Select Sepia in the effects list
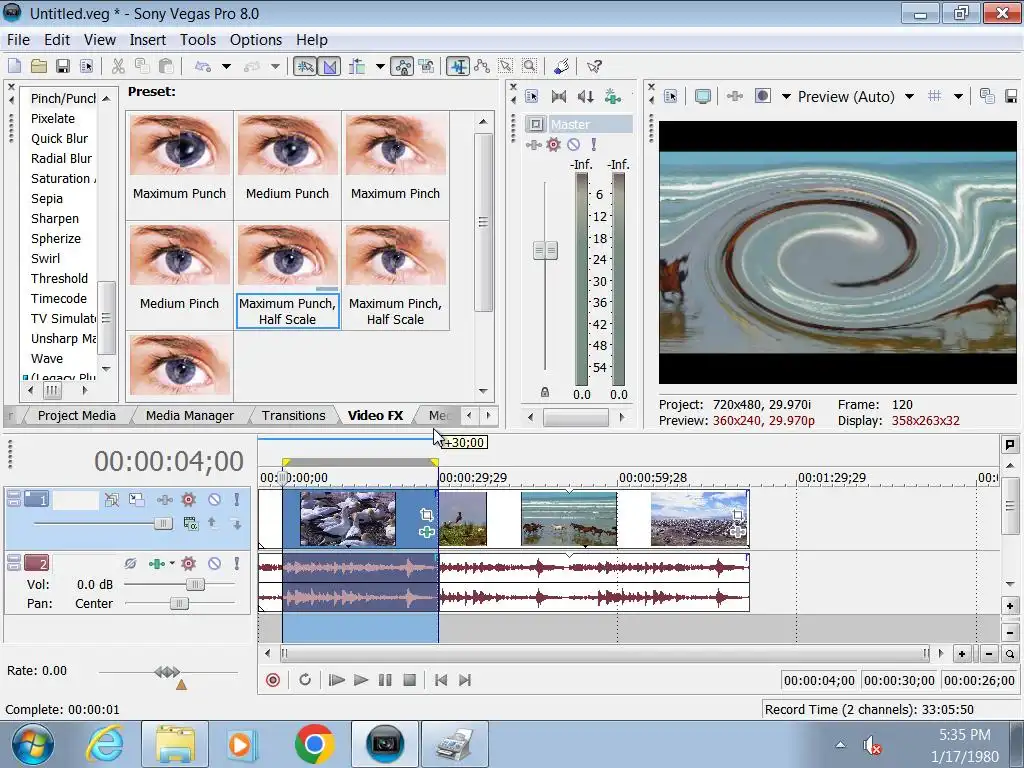Viewport: 1024px width, 768px height. (47, 199)
